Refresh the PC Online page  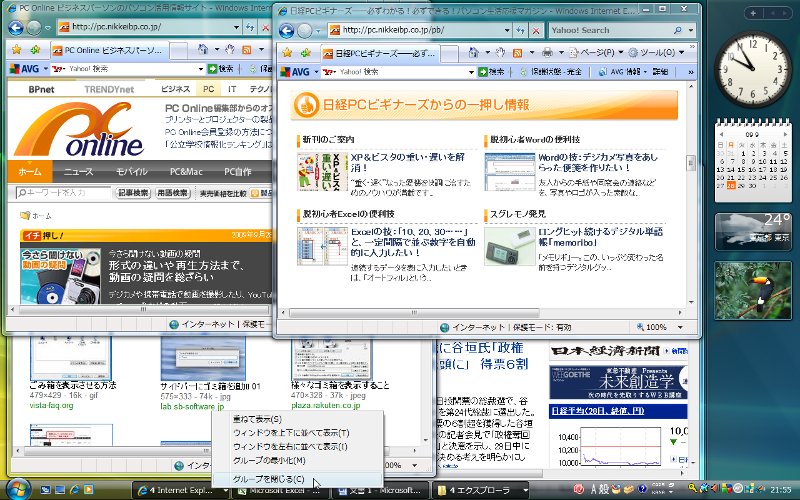250,28
